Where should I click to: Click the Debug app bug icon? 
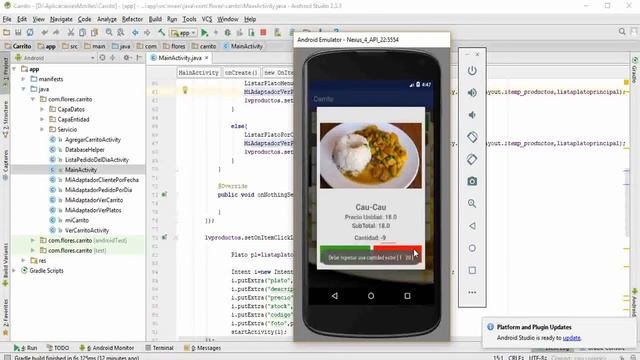point(228,32)
